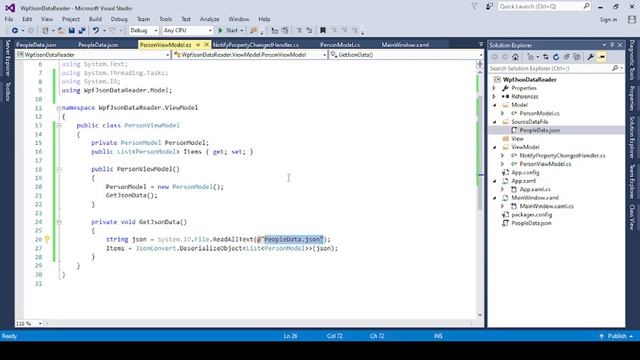The image size is (640, 360).
Task: Select packages.config in Solution Explorer
Action: click(532, 215)
